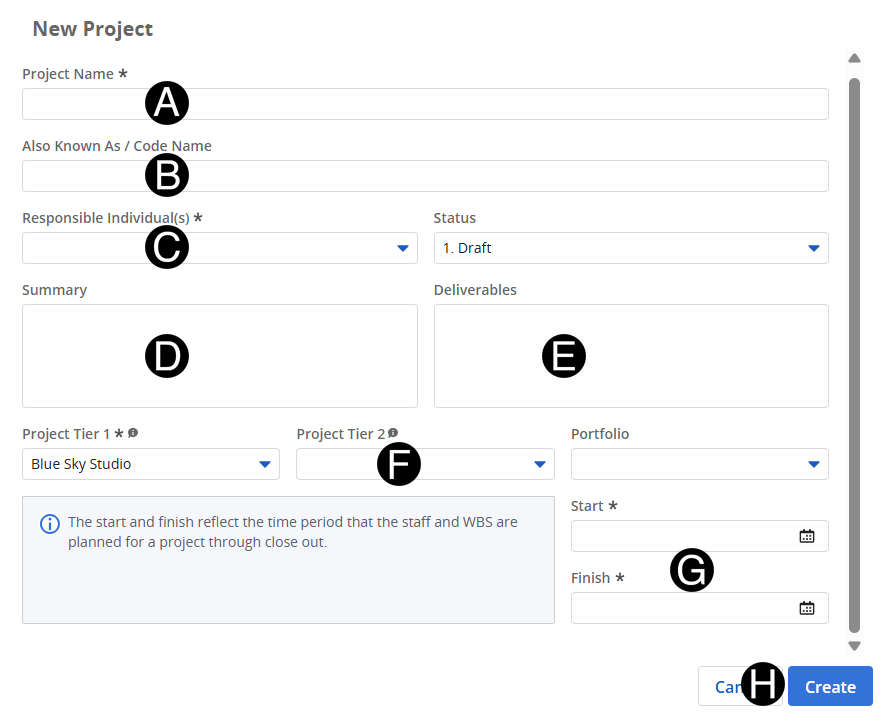This screenshot has width=881, height=712.
Task: Open the Status dropdown showing Draft
Action: [x=814, y=248]
